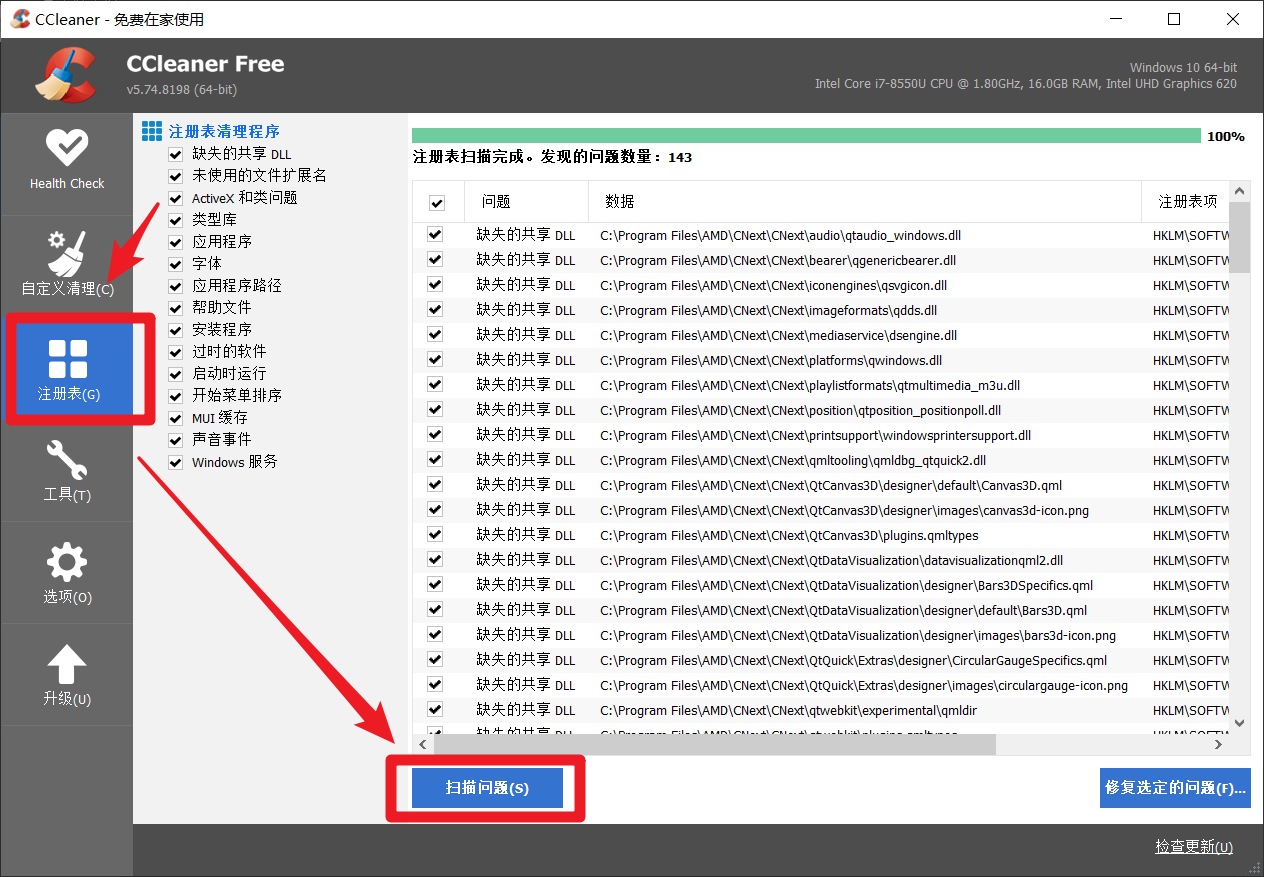1264x877 pixels.
Task: Uncheck 开始菜单排序 option
Action: [x=176, y=396]
